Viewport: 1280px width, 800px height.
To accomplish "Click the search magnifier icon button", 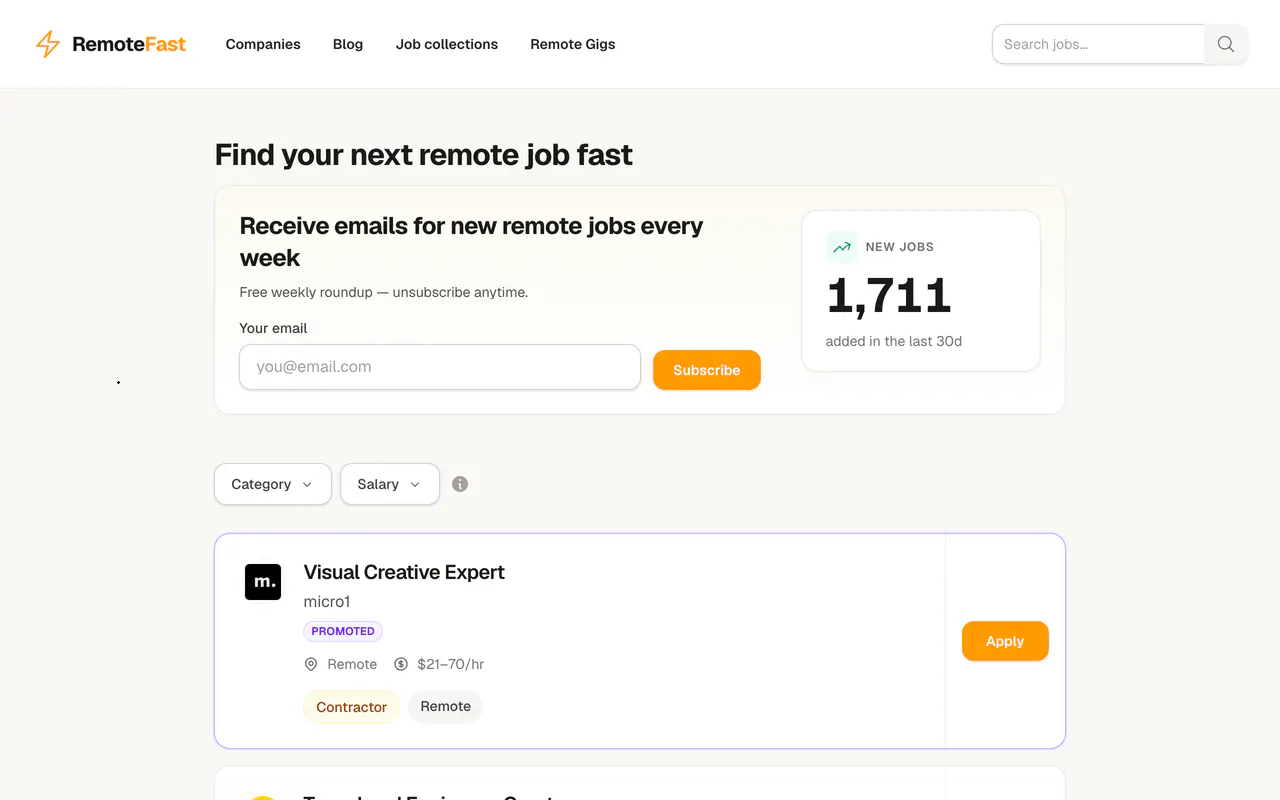I will click(x=1226, y=44).
